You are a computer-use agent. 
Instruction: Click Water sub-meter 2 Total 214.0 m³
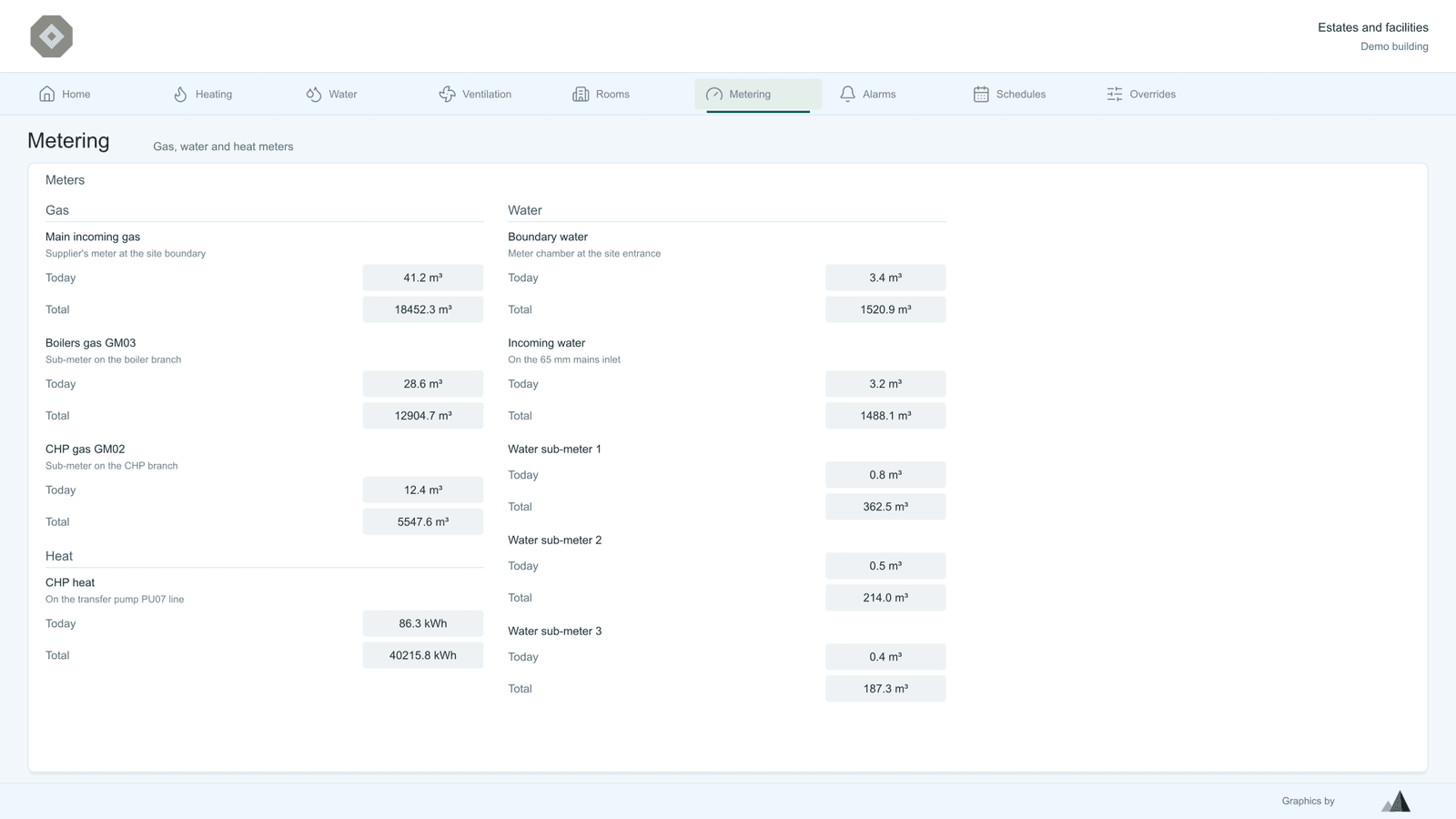(x=885, y=598)
